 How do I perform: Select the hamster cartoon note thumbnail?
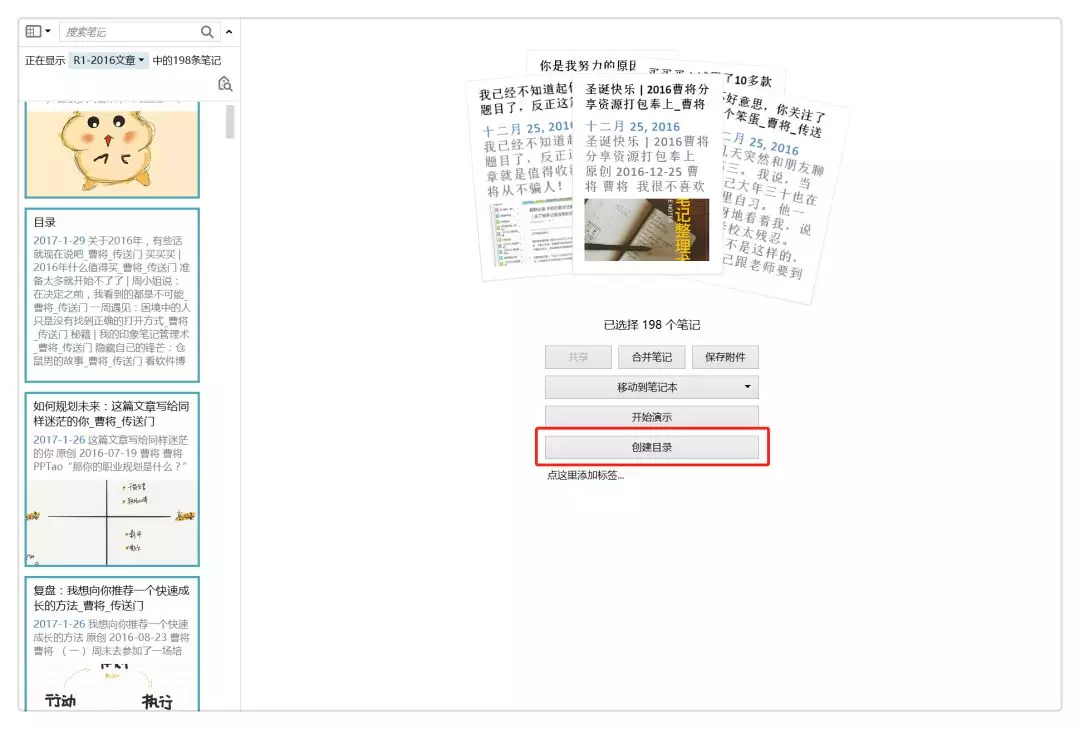[x=112, y=149]
